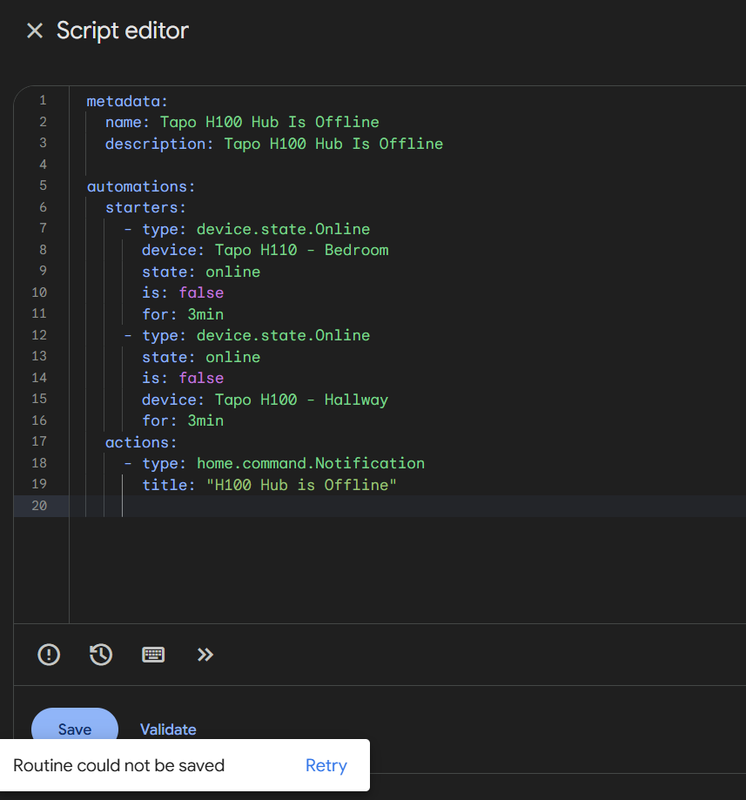Click 'state: online' on line 9
The height and width of the screenshot is (800, 746).
[201, 271]
